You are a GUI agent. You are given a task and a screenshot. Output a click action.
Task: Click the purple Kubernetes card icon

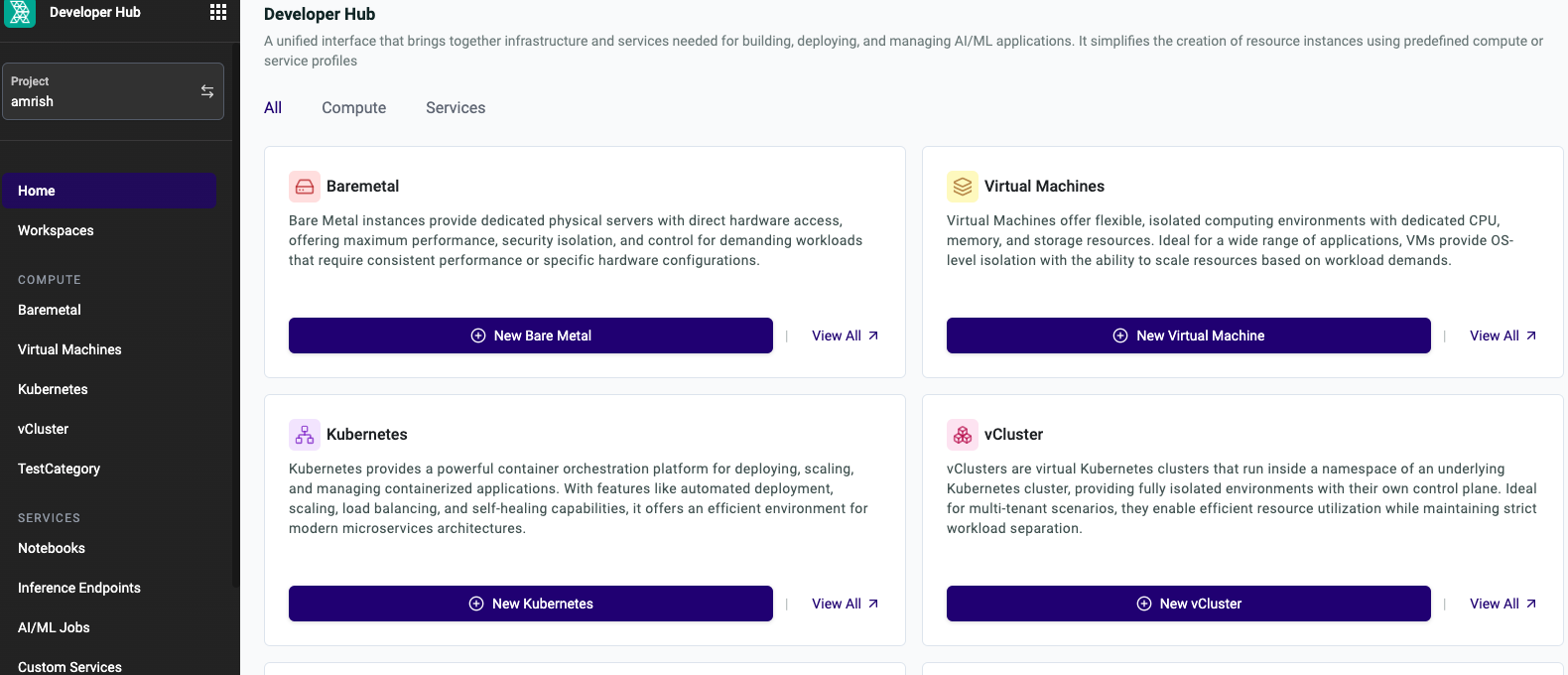pos(305,435)
